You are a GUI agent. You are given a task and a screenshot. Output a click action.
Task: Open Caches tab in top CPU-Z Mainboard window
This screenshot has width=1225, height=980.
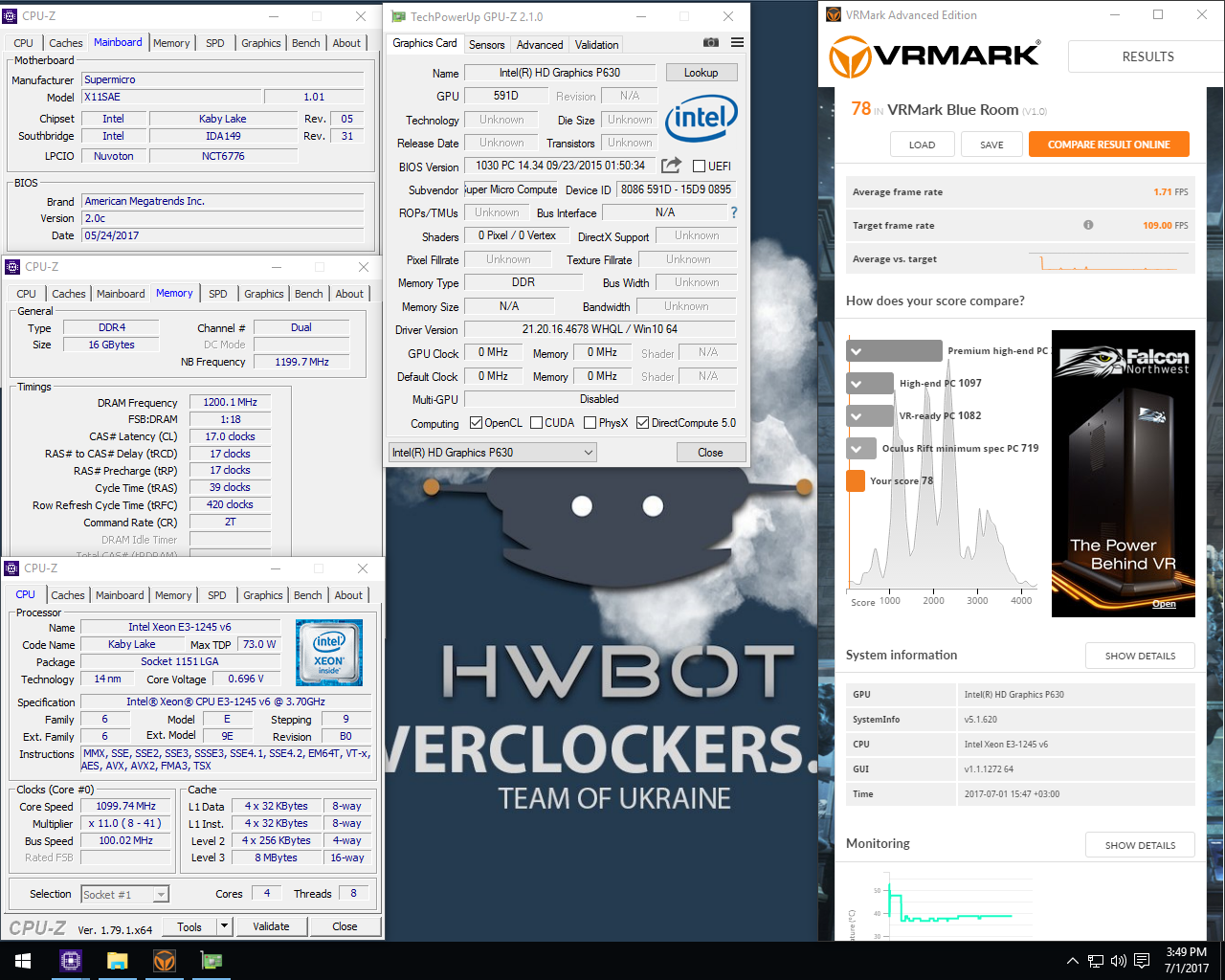[x=66, y=43]
